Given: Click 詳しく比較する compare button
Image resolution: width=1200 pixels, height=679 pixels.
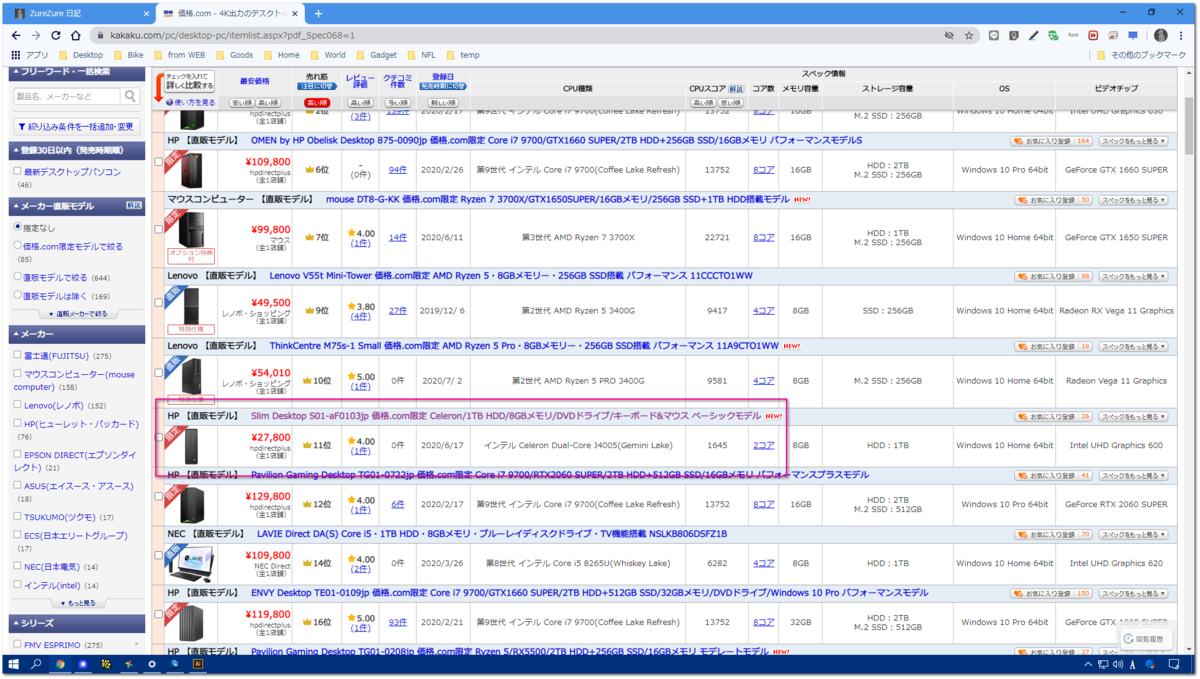Looking at the screenshot, I should [x=190, y=81].
